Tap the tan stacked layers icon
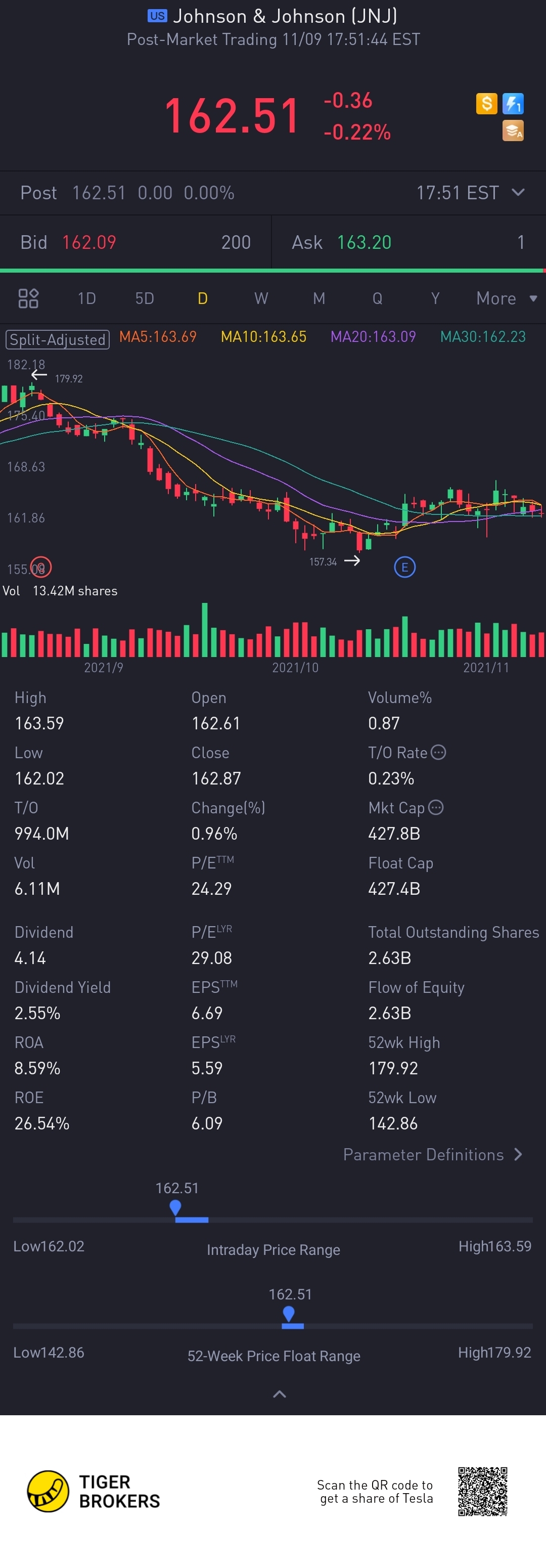 513,130
